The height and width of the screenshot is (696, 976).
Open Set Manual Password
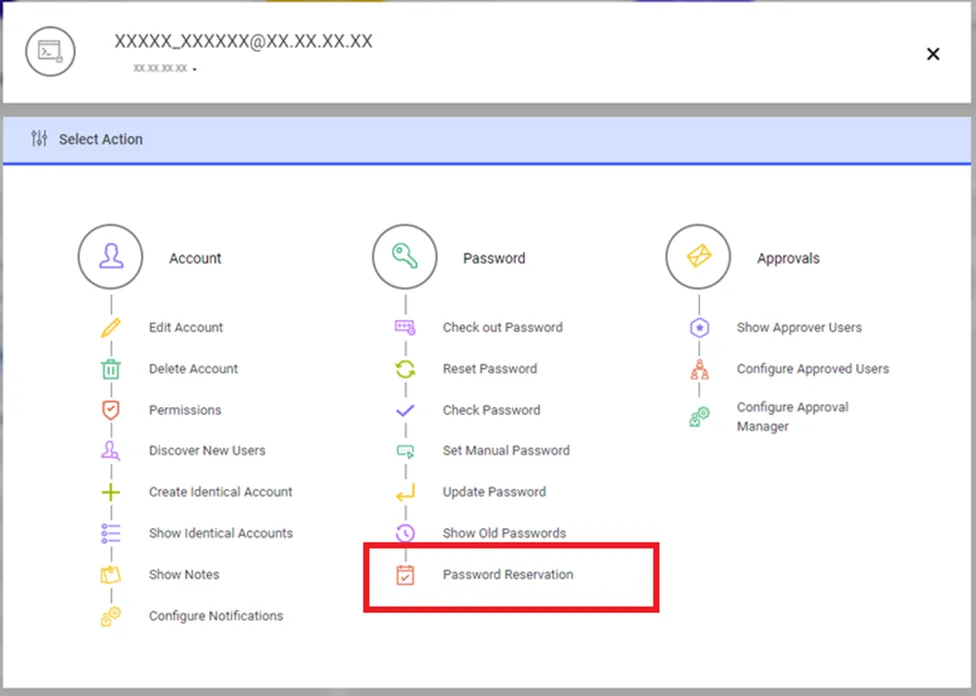(505, 450)
